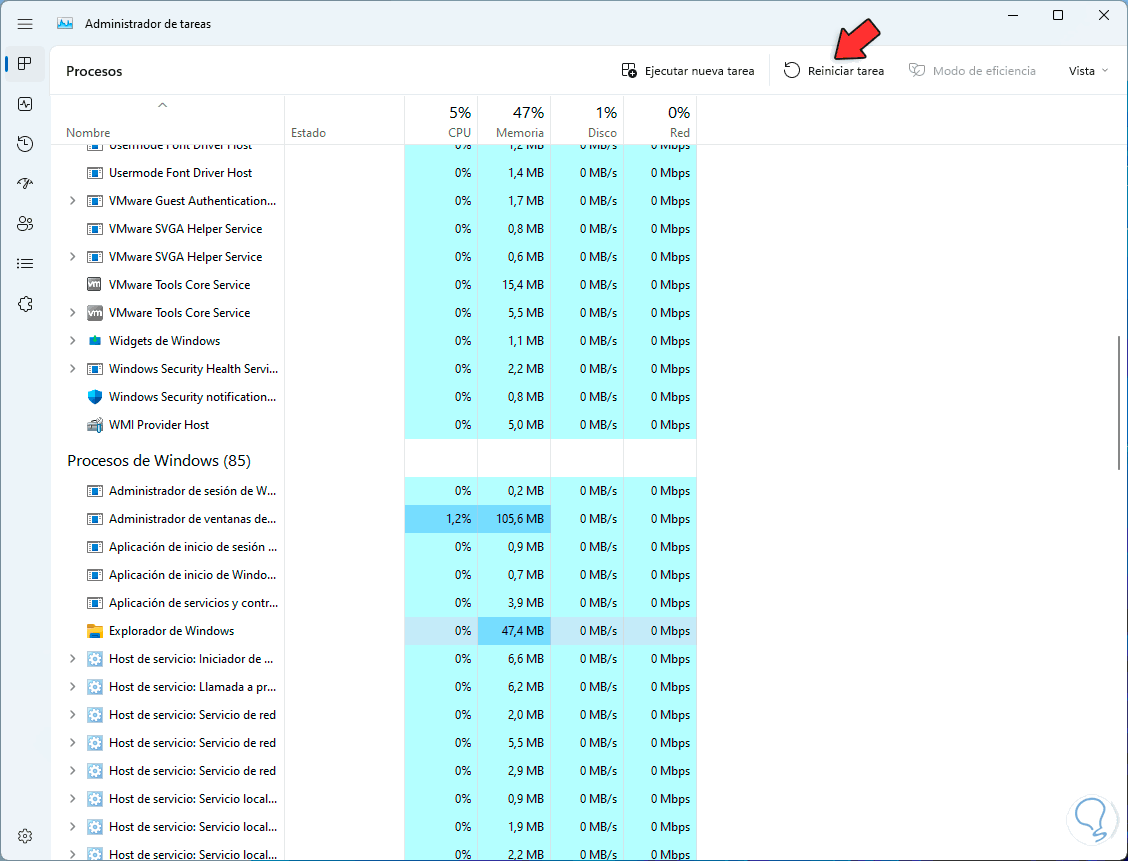Open the Vista dropdown menu

tap(1088, 70)
